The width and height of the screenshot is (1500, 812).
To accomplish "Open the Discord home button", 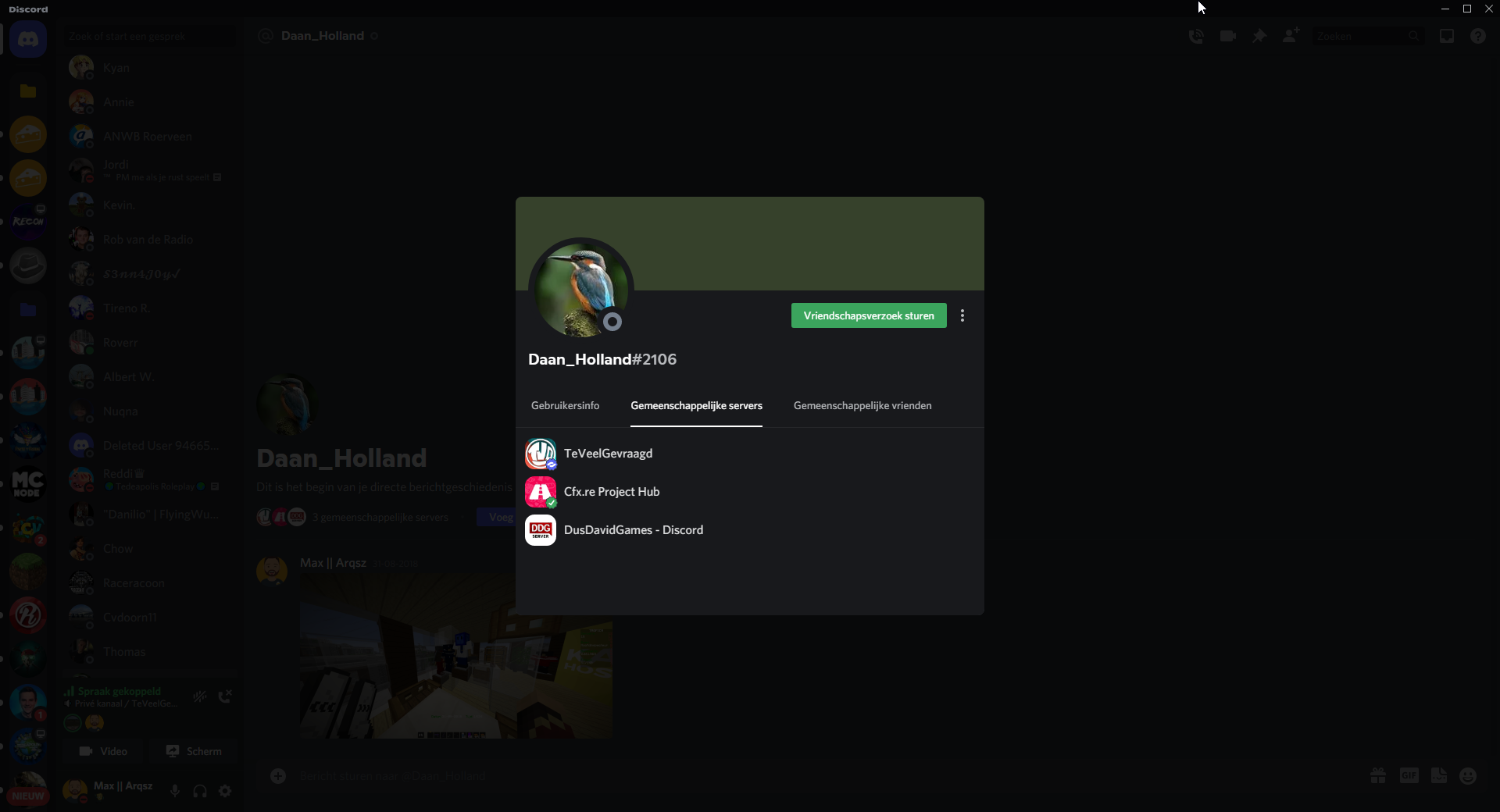I will [28, 39].
